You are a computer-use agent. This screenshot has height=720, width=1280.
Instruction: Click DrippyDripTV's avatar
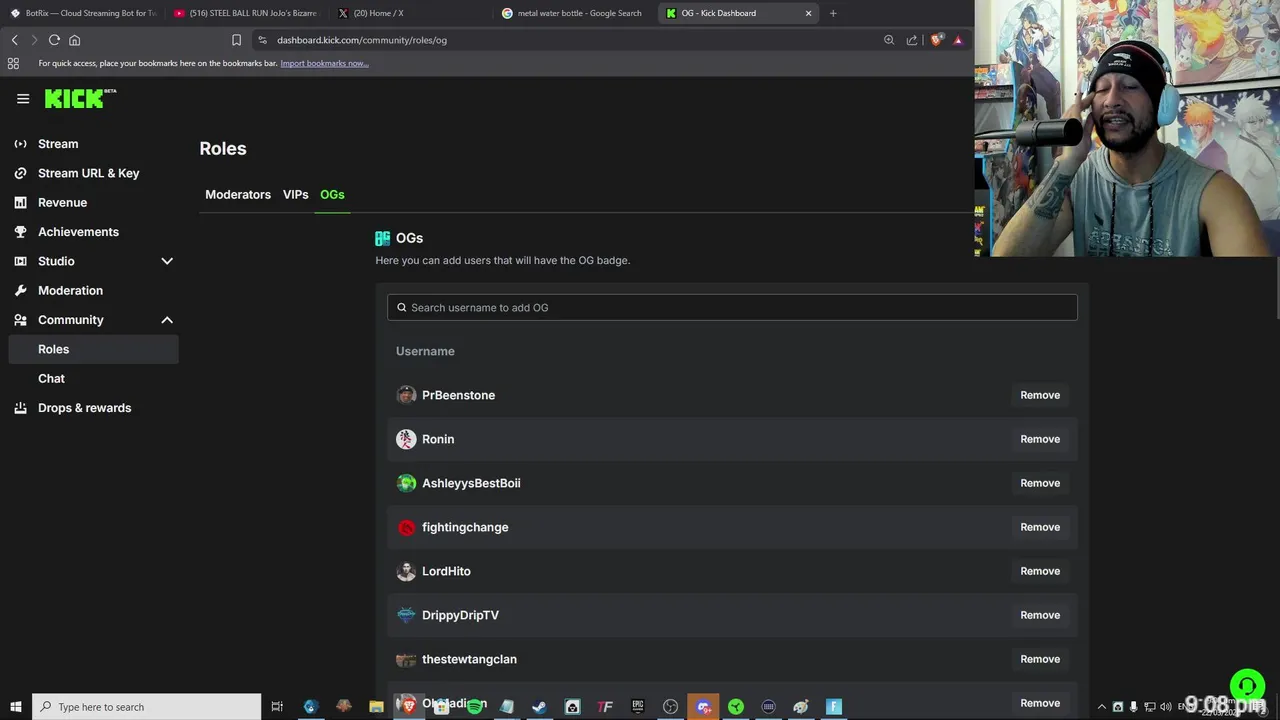[406, 615]
